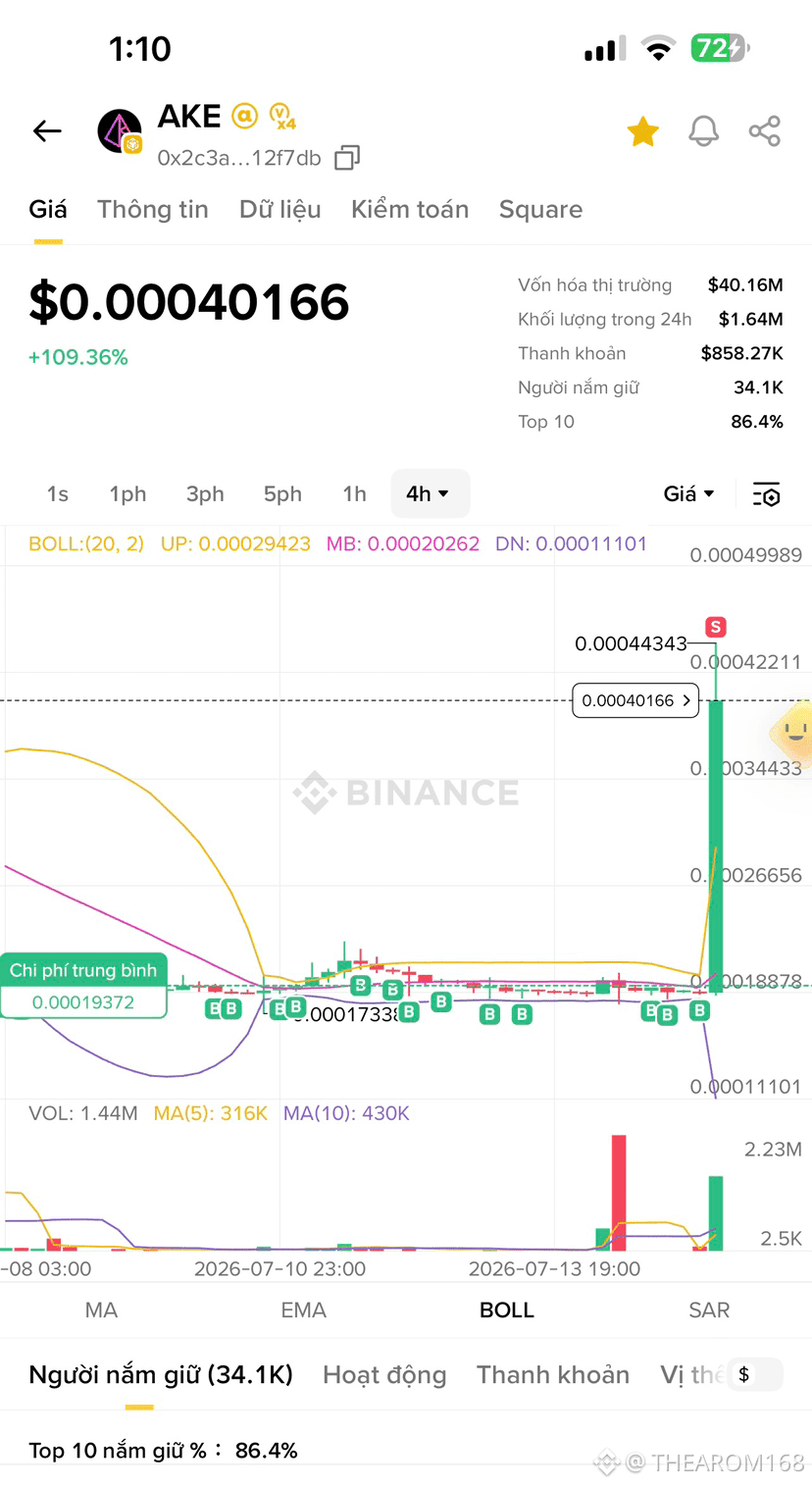Tap the AKE token logo

coord(121,131)
